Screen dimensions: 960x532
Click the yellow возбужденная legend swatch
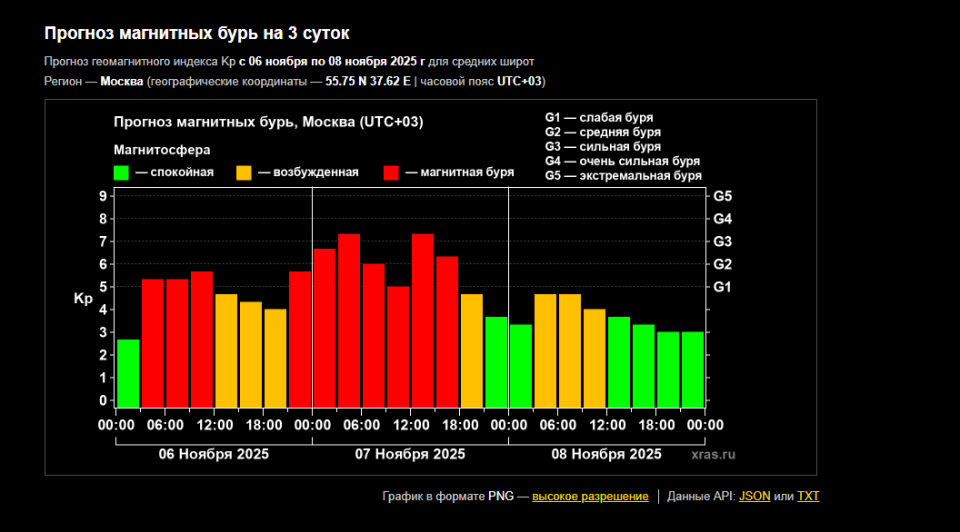click(x=244, y=173)
